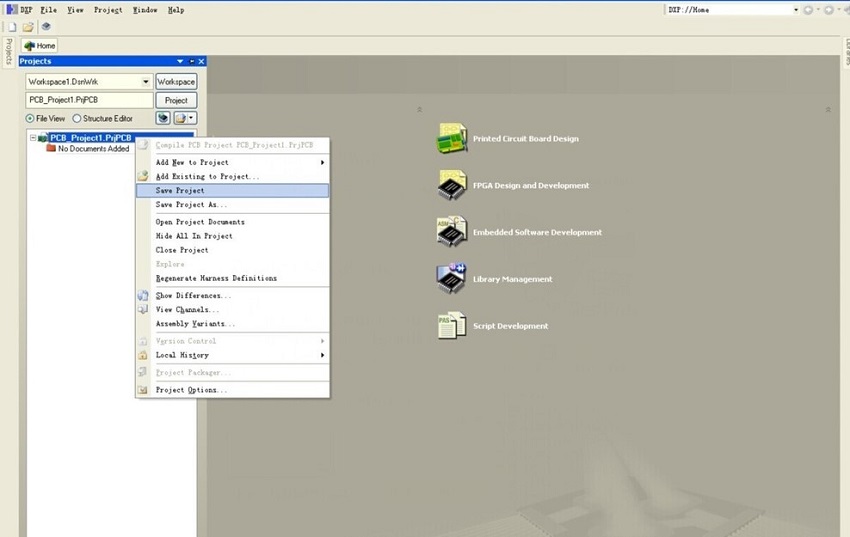Choose Hide All In Project menu entry
This screenshot has width=850, height=537.
pos(232,236)
